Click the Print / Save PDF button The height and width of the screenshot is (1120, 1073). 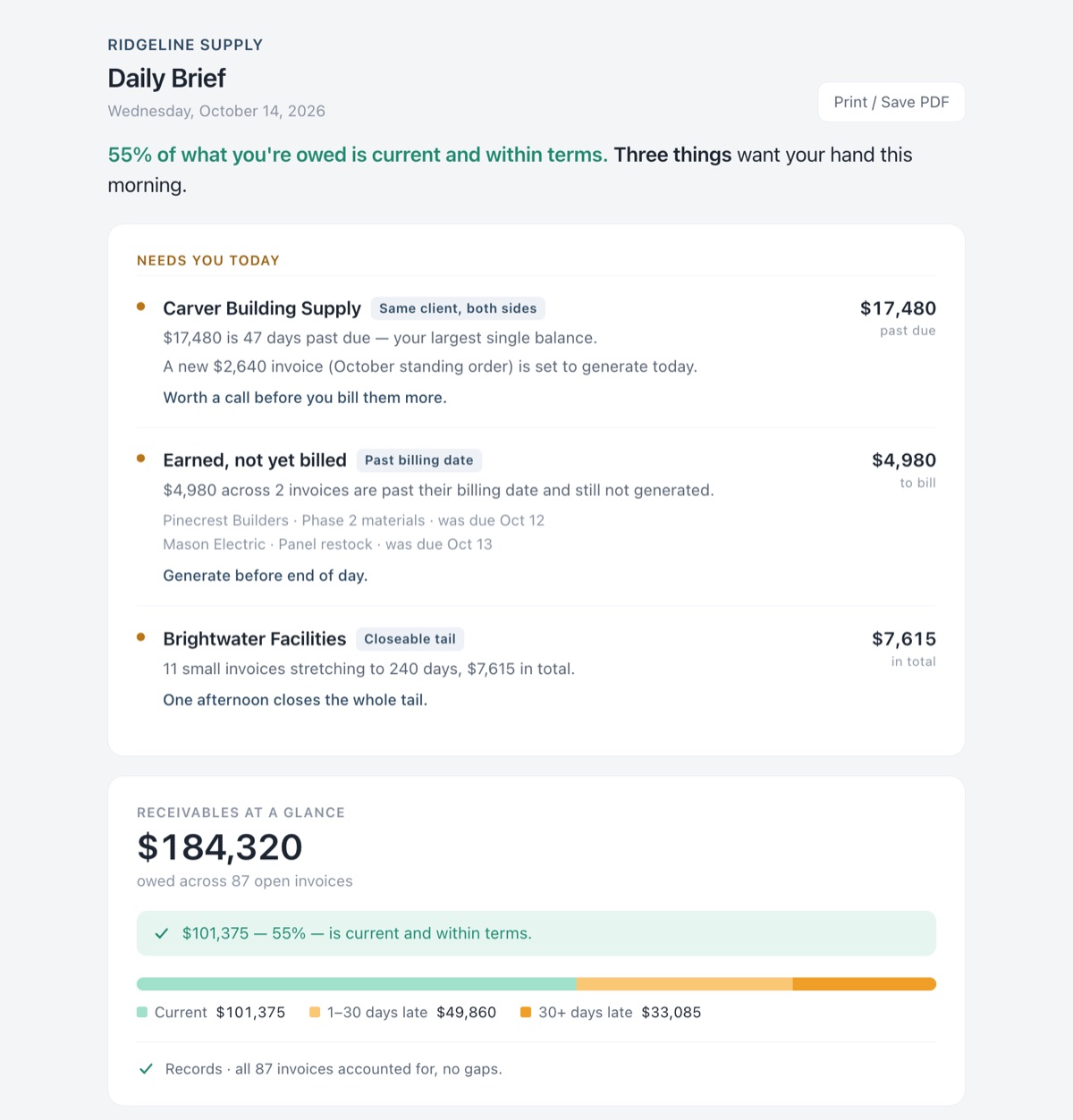click(x=891, y=103)
